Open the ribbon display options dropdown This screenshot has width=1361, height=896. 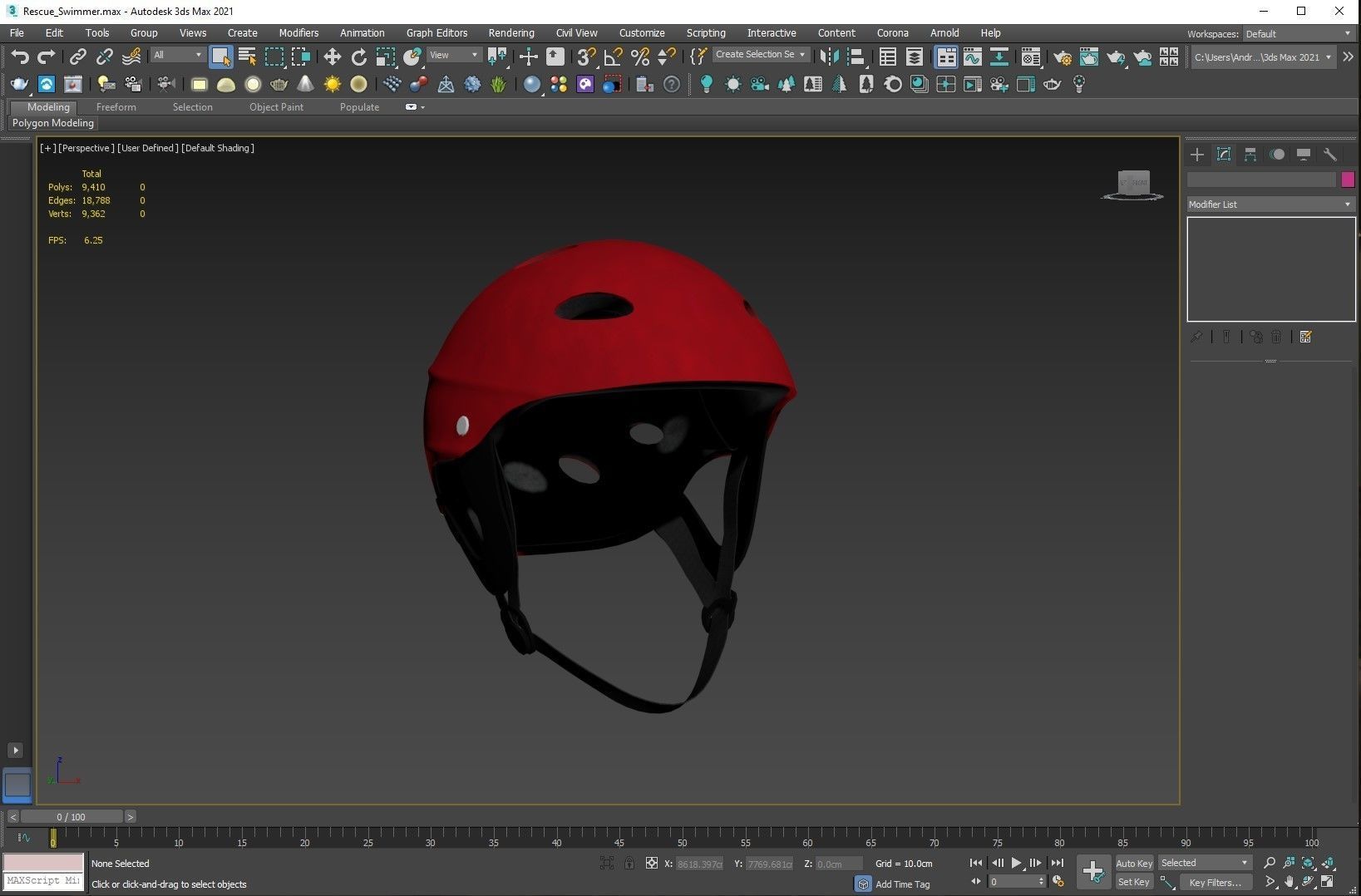(x=415, y=107)
